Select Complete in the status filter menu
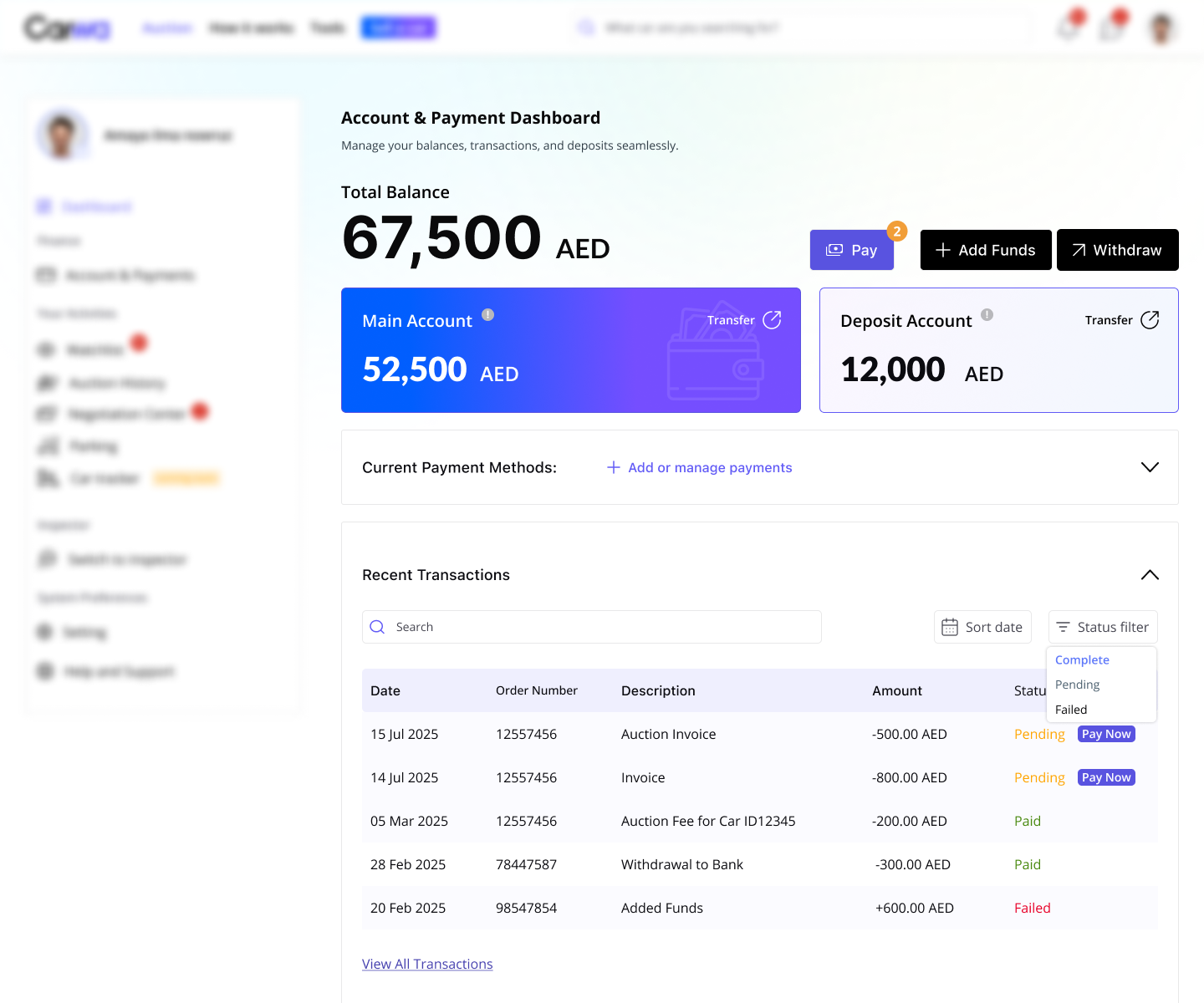Viewport: 1204px width, 1003px height. tap(1081, 659)
